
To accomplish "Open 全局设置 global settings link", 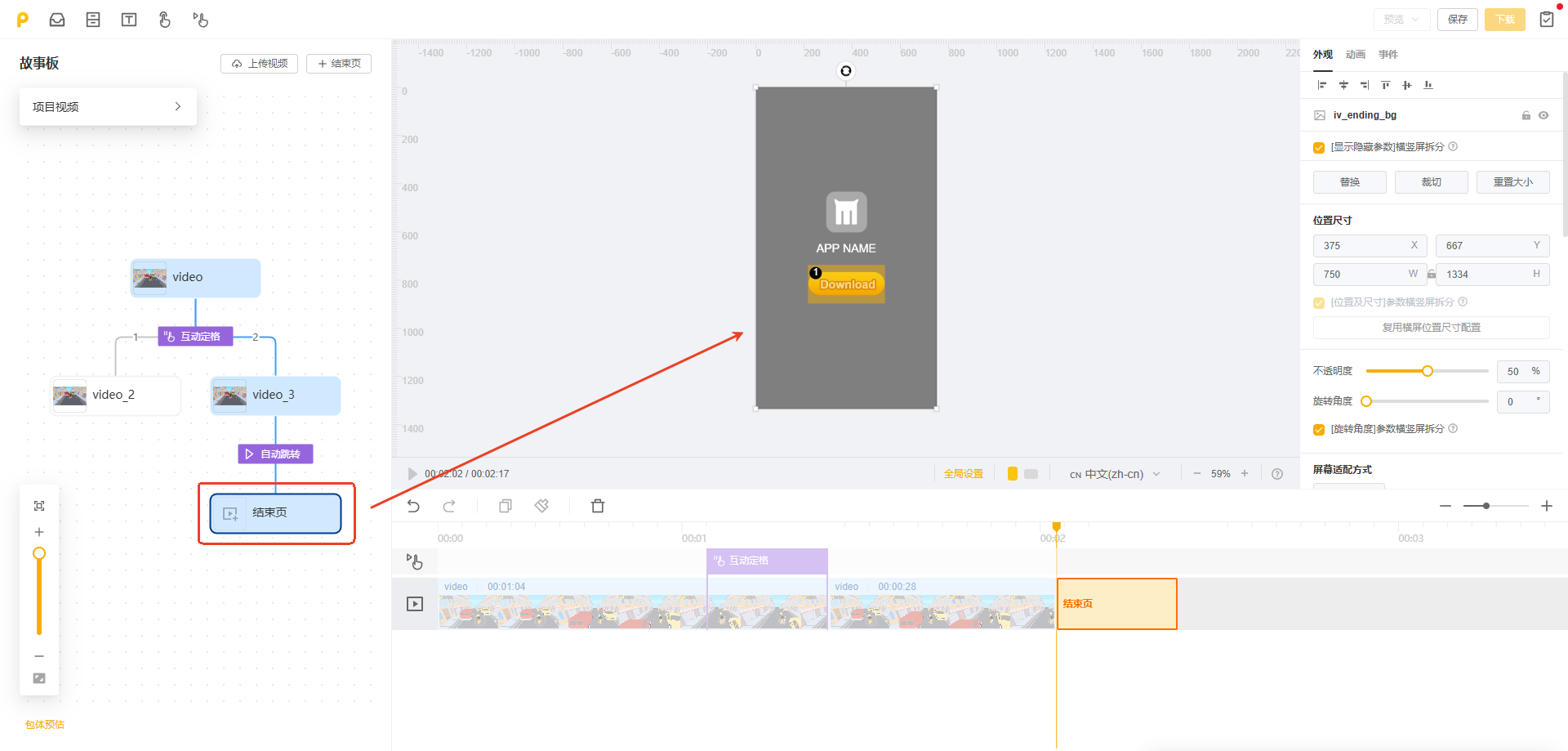I will [x=964, y=474].
